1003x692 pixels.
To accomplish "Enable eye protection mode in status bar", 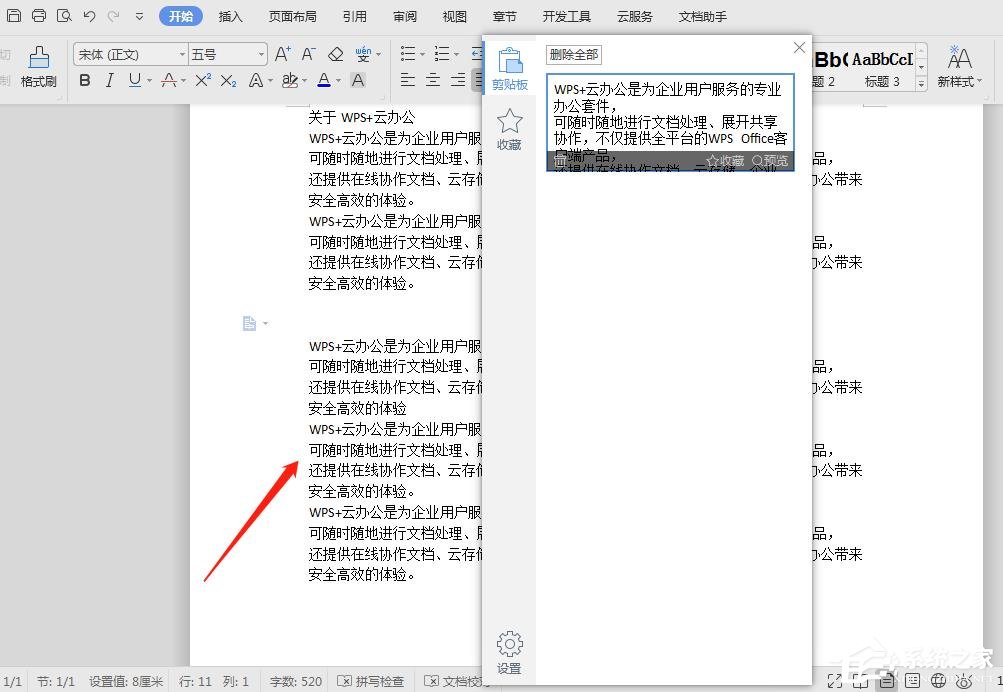I will coord(963,681).
